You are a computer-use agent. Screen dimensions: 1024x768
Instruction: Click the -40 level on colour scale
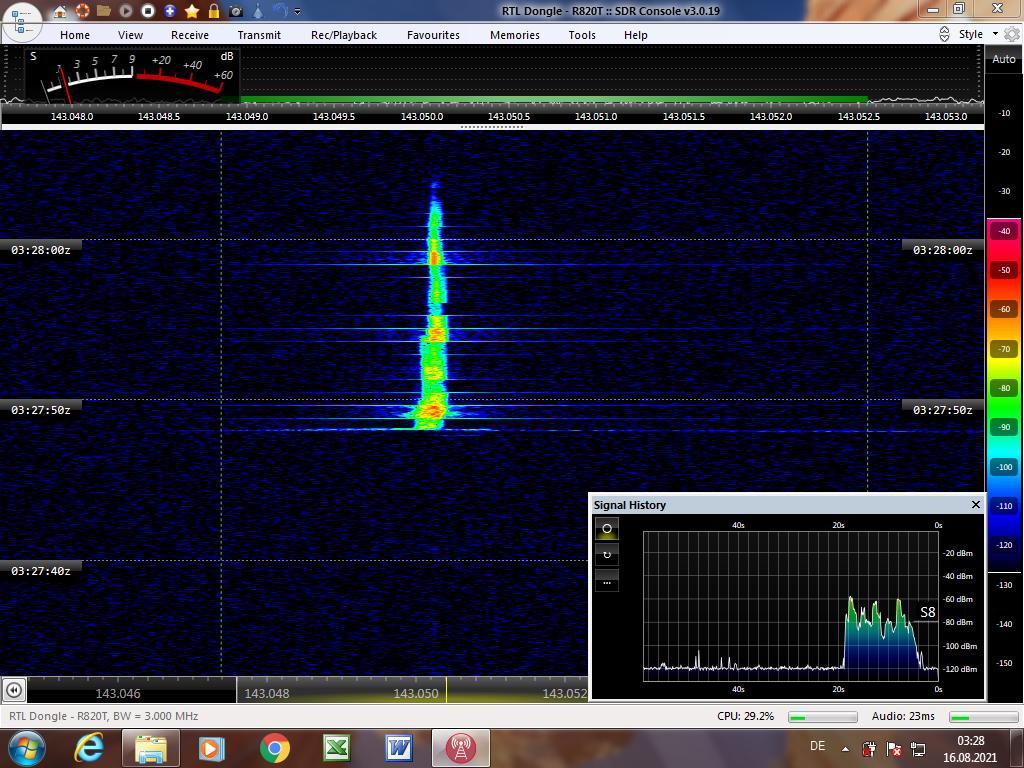pyautogui.click(x=1004, y=231)
